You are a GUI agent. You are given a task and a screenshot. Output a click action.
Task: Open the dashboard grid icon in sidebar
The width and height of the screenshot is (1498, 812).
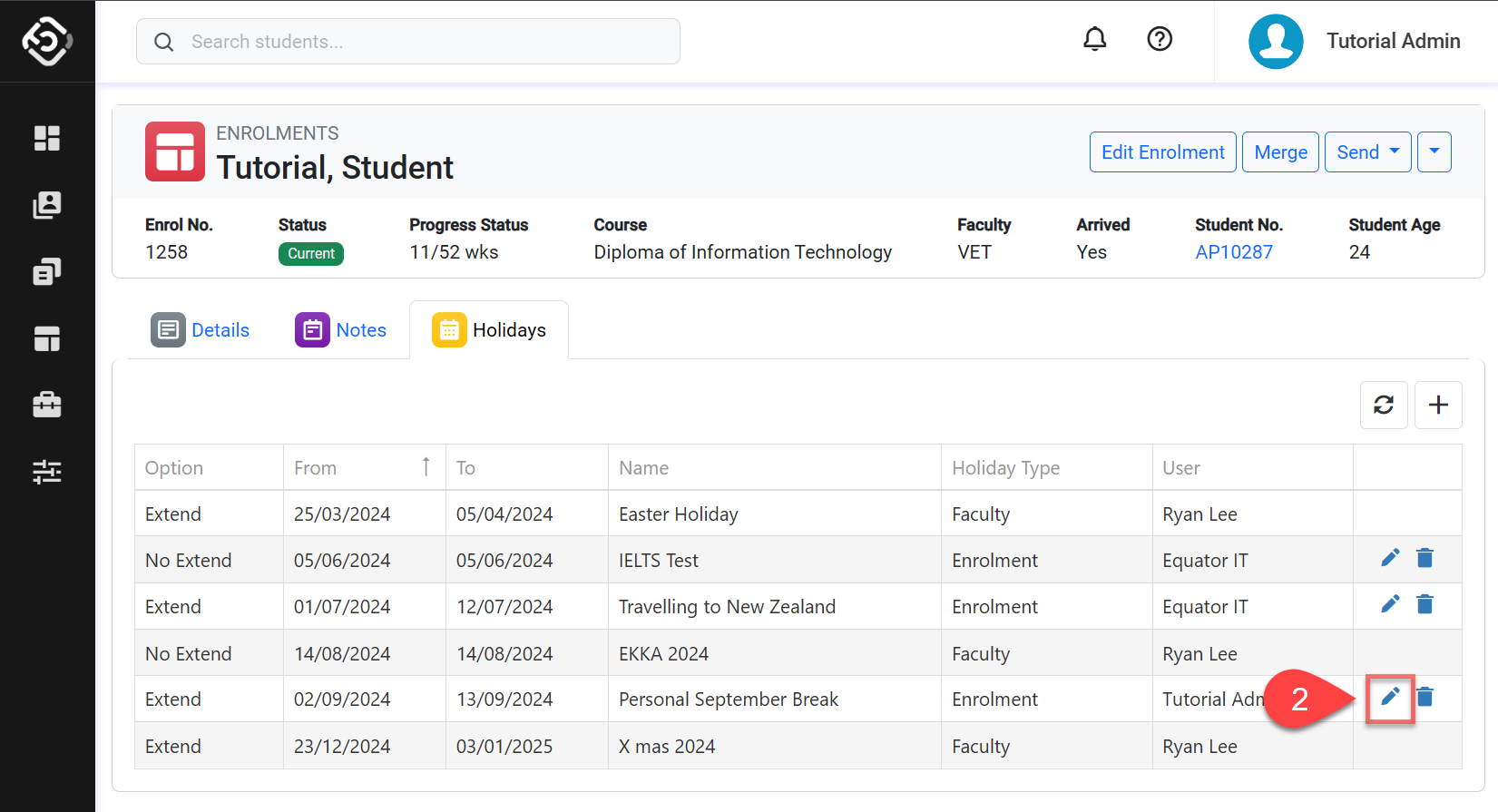47,138
